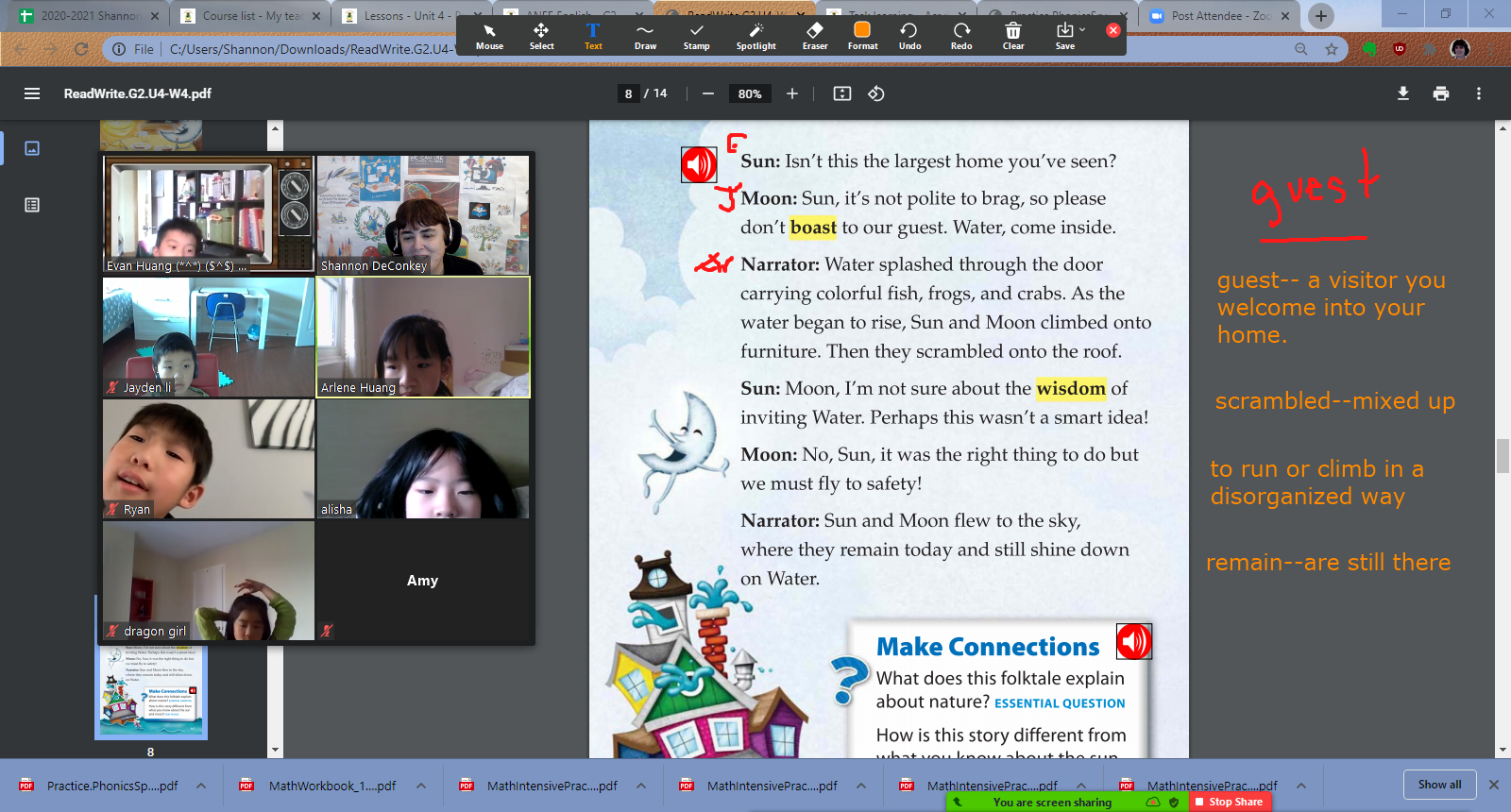Image resolution: width=1511 pixels, height=812 pixels.
Task: Expand the Save options arrow
Action: point(1082,30)
